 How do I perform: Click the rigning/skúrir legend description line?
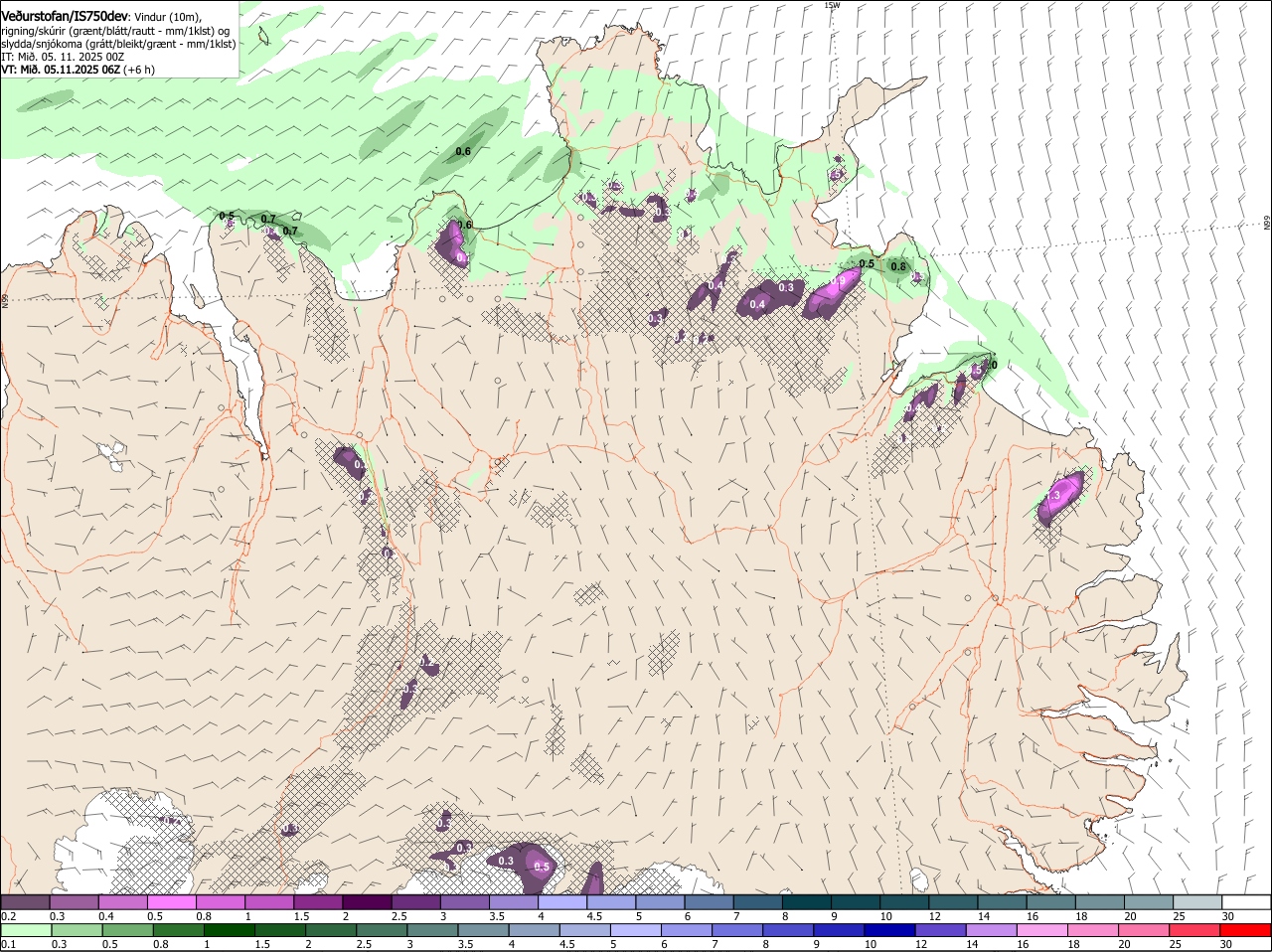coord(115,31)
